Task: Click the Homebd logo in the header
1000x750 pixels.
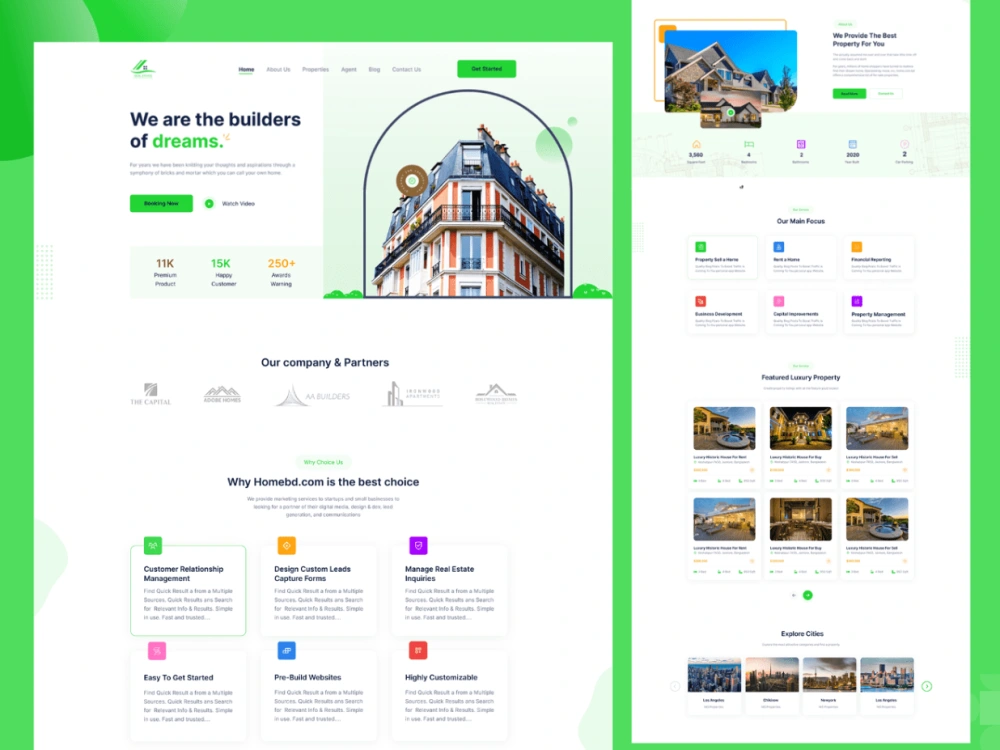Action: point(143,68)
